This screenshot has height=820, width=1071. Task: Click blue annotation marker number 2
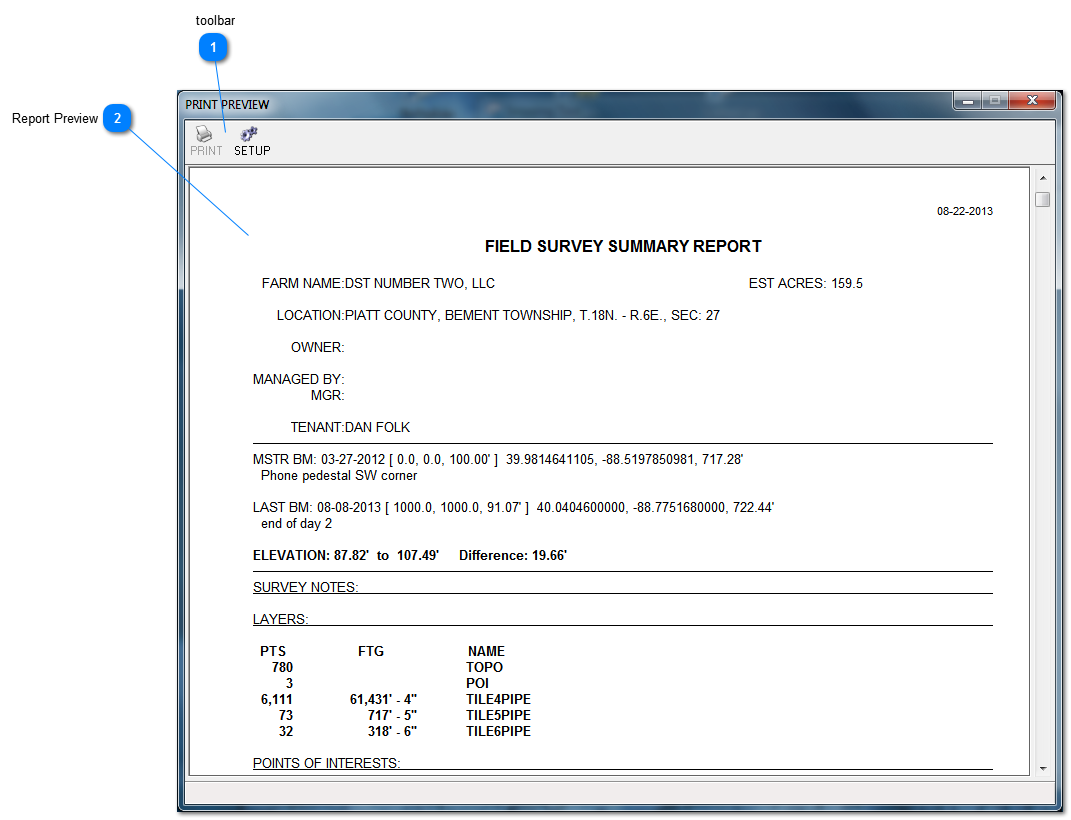(x=117, y=119)
